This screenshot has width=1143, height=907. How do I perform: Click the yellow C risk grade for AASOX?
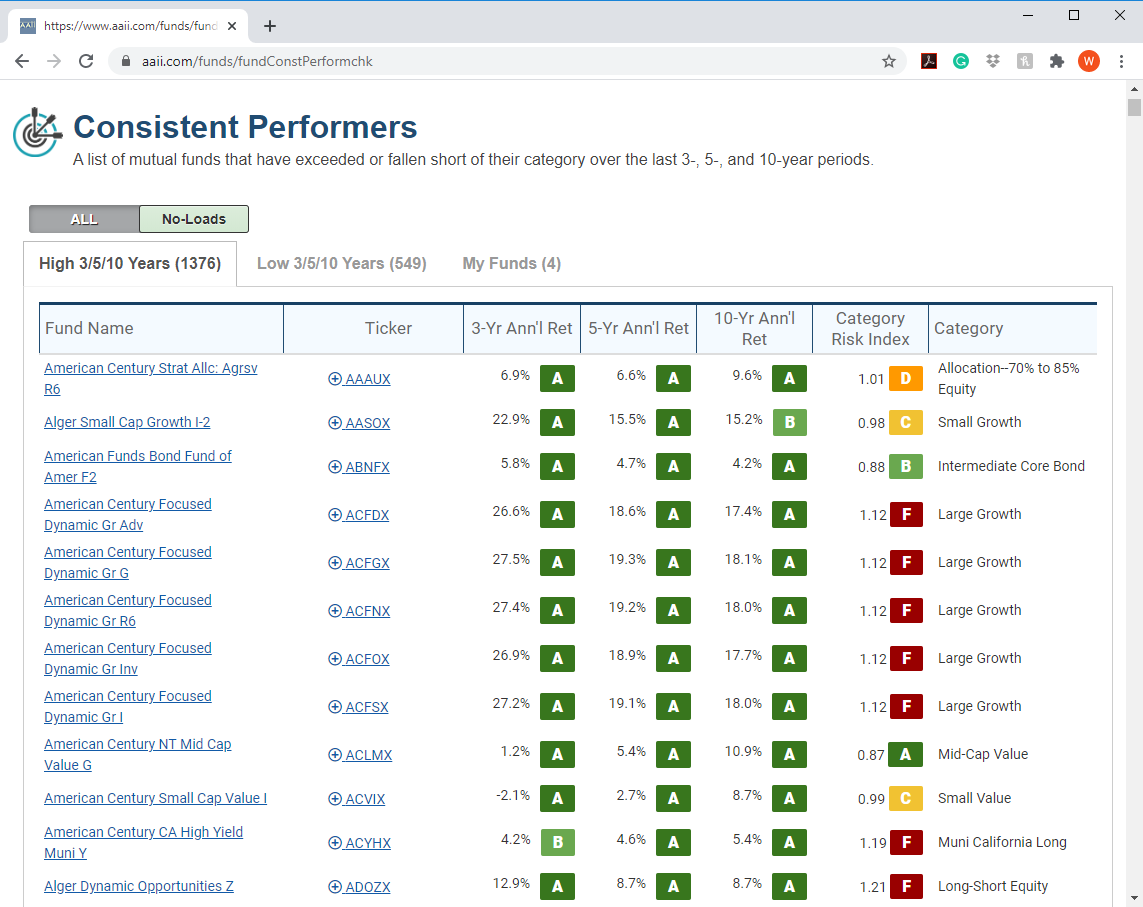tap(906, 422)
